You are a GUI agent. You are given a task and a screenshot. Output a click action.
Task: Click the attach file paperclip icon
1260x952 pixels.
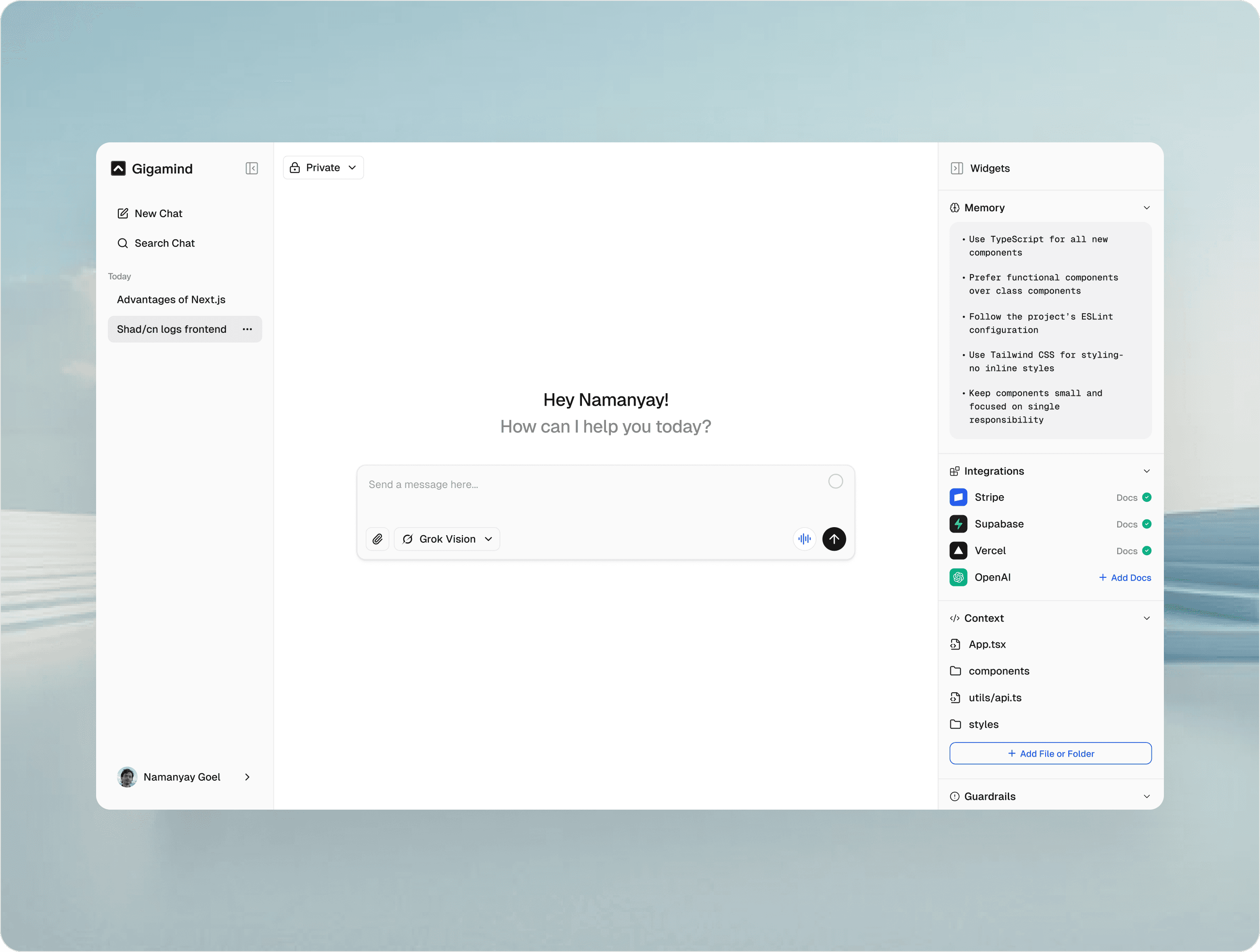point(377,539)
